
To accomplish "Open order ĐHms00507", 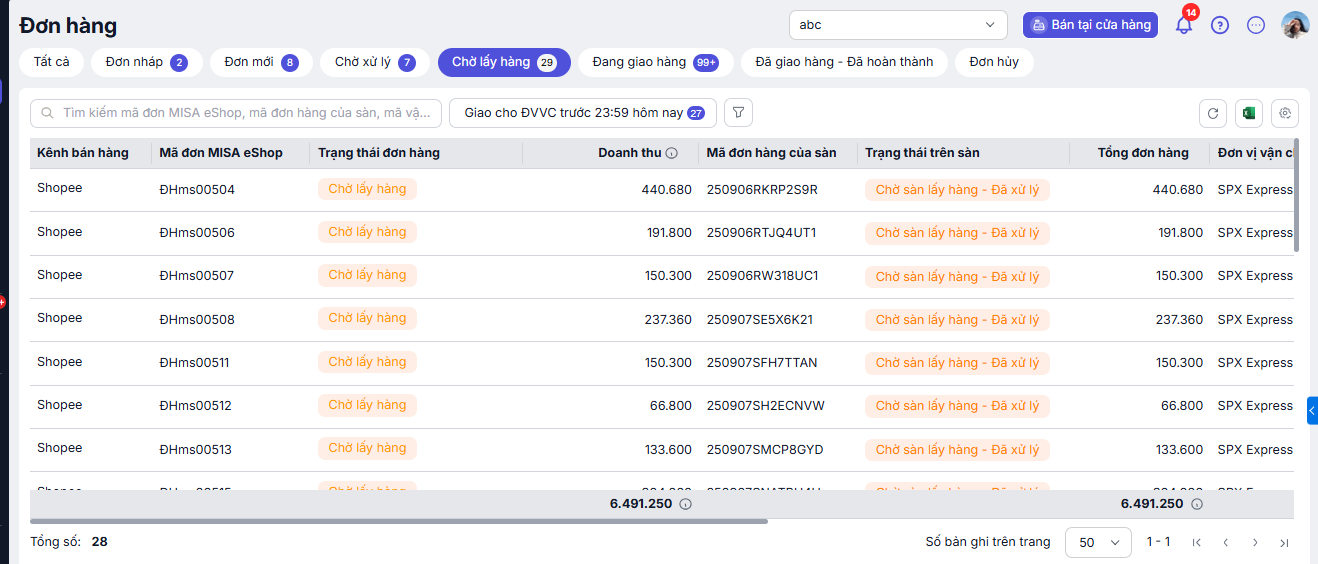I will (197, 276).
